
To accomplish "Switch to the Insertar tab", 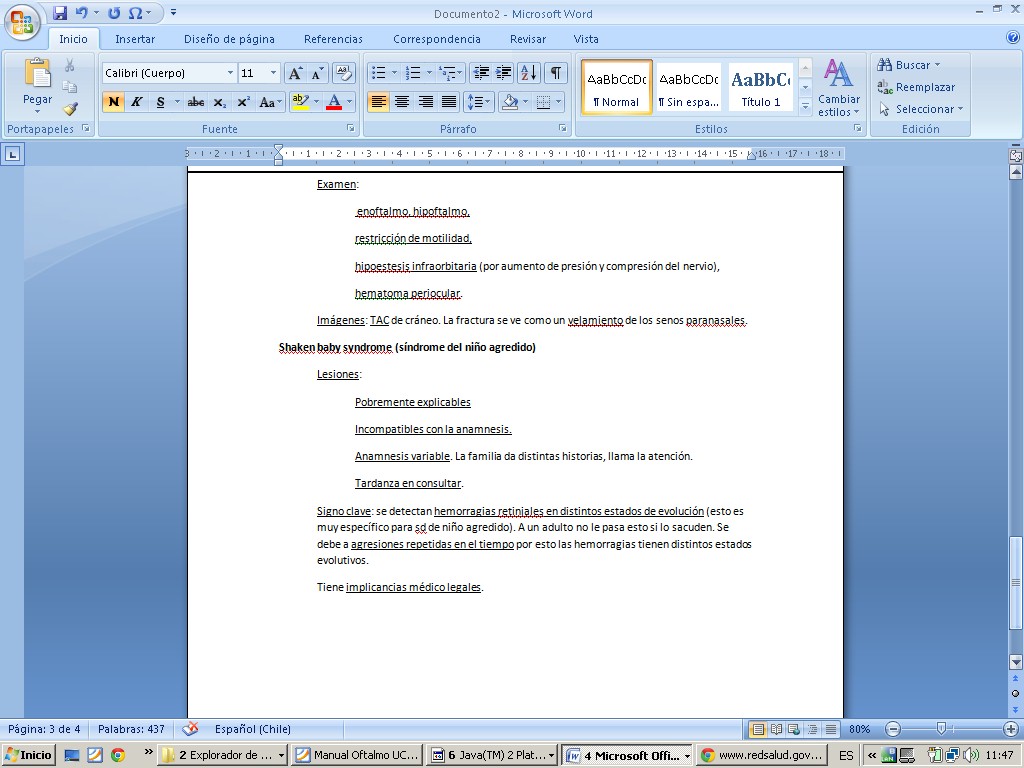I will (x=134, y=39).
